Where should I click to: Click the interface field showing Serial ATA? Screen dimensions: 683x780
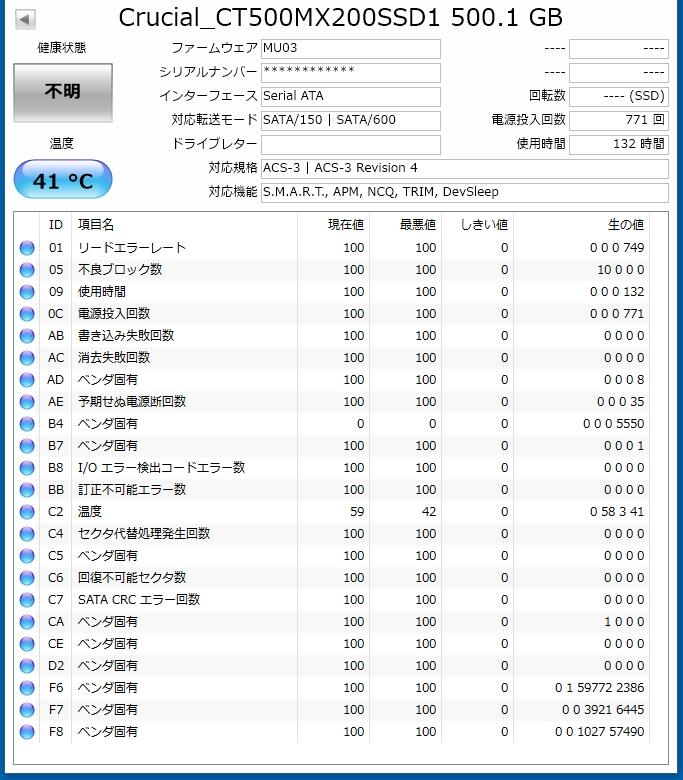pos(351,96)
